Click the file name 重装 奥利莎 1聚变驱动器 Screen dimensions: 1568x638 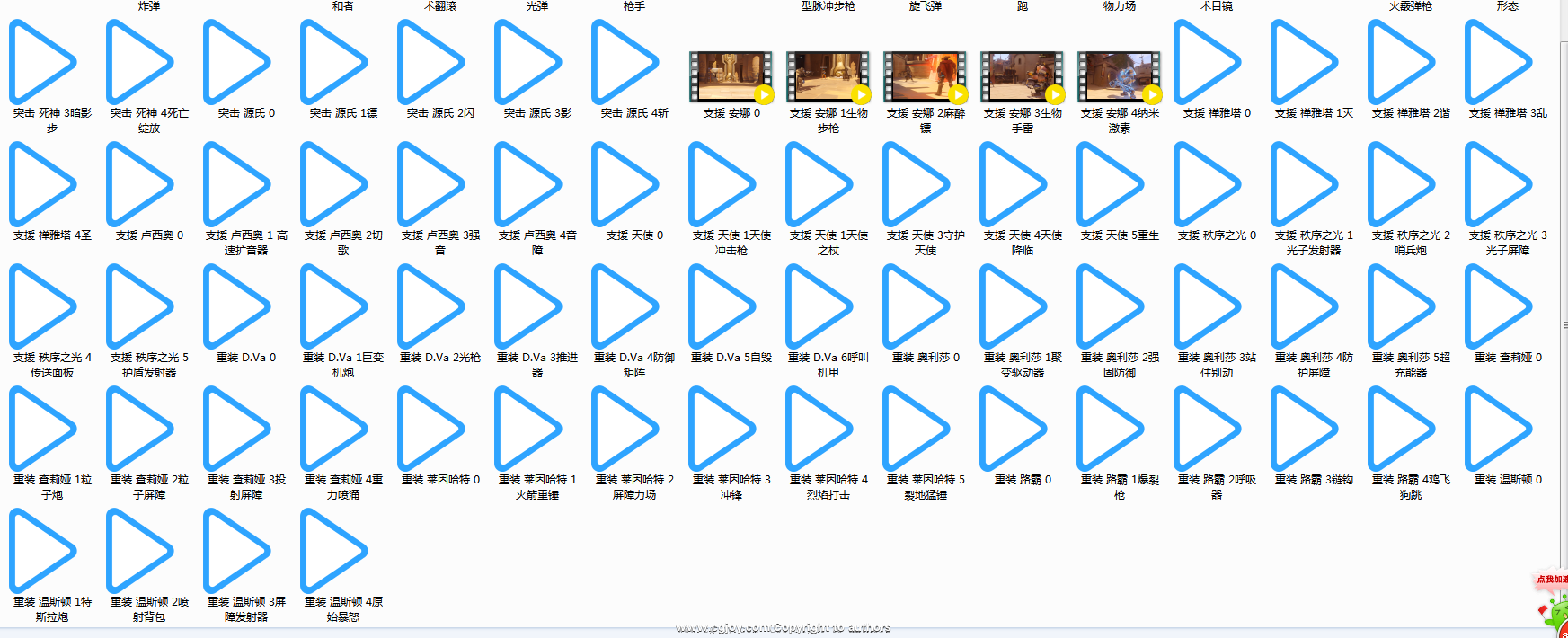click(x=1023, y=365)
